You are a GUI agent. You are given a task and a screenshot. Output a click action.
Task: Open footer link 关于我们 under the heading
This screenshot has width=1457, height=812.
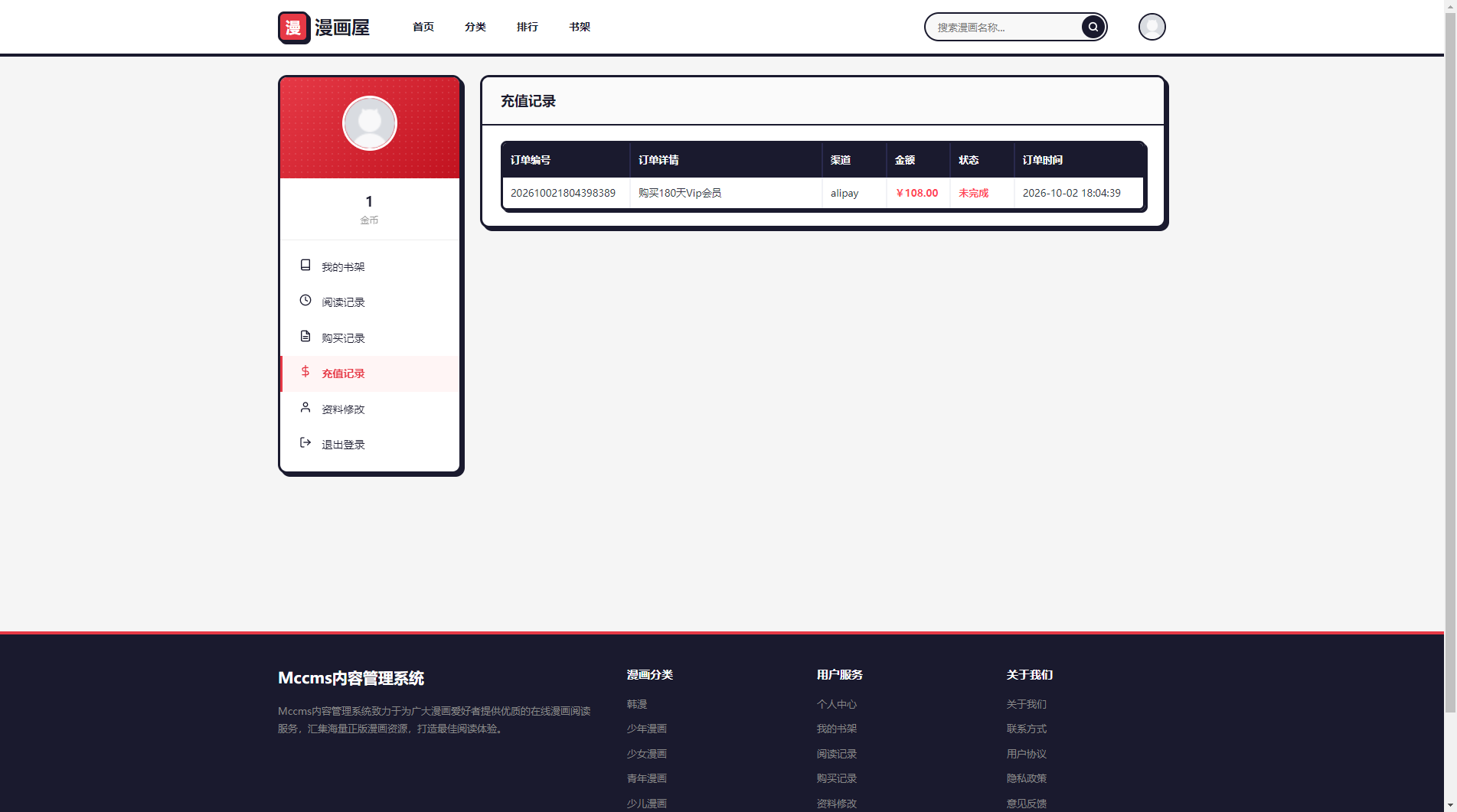pyautogui.click(x=1027, y=704)
